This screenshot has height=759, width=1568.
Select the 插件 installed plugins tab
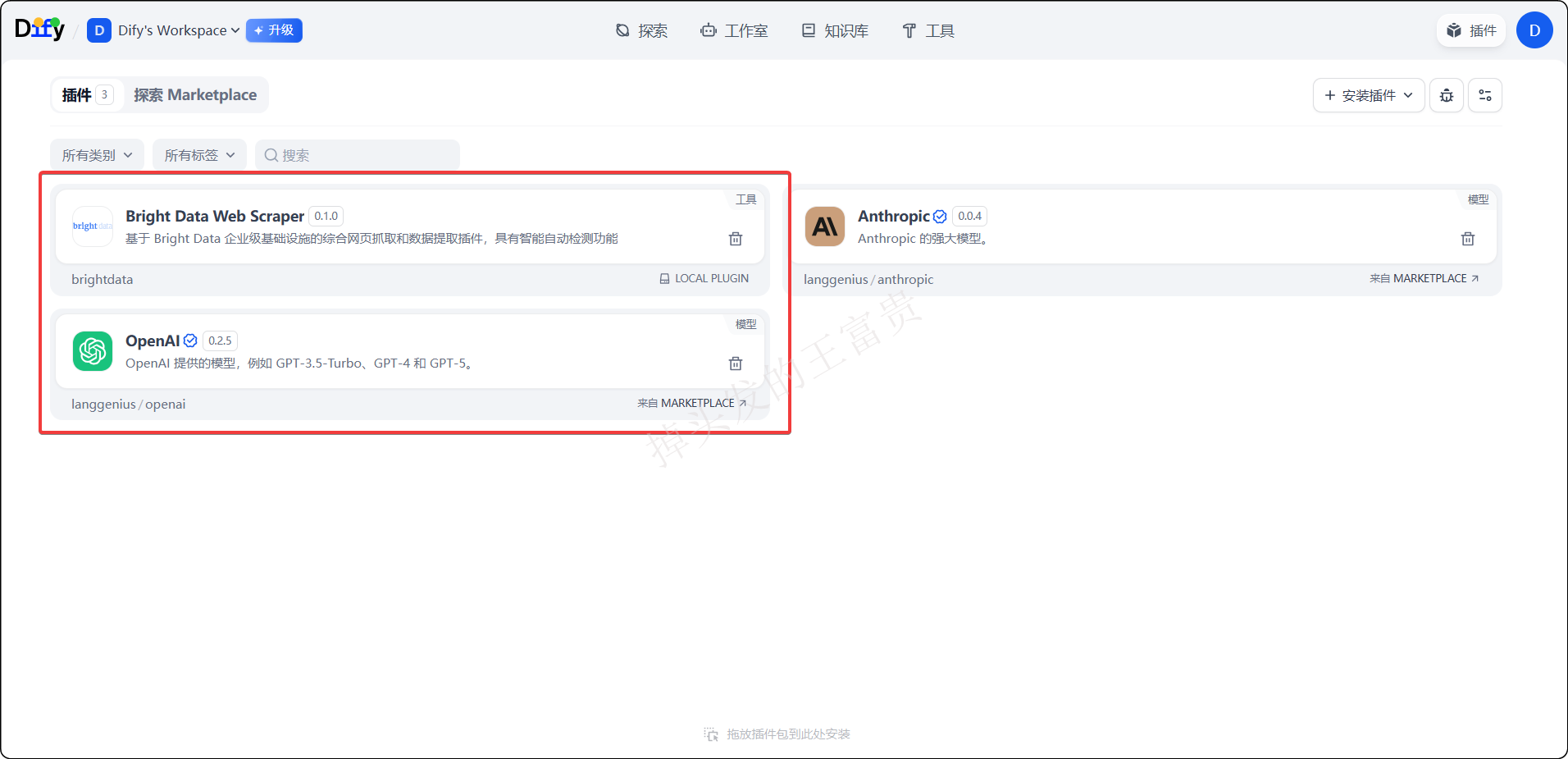[x=87, y=95]
